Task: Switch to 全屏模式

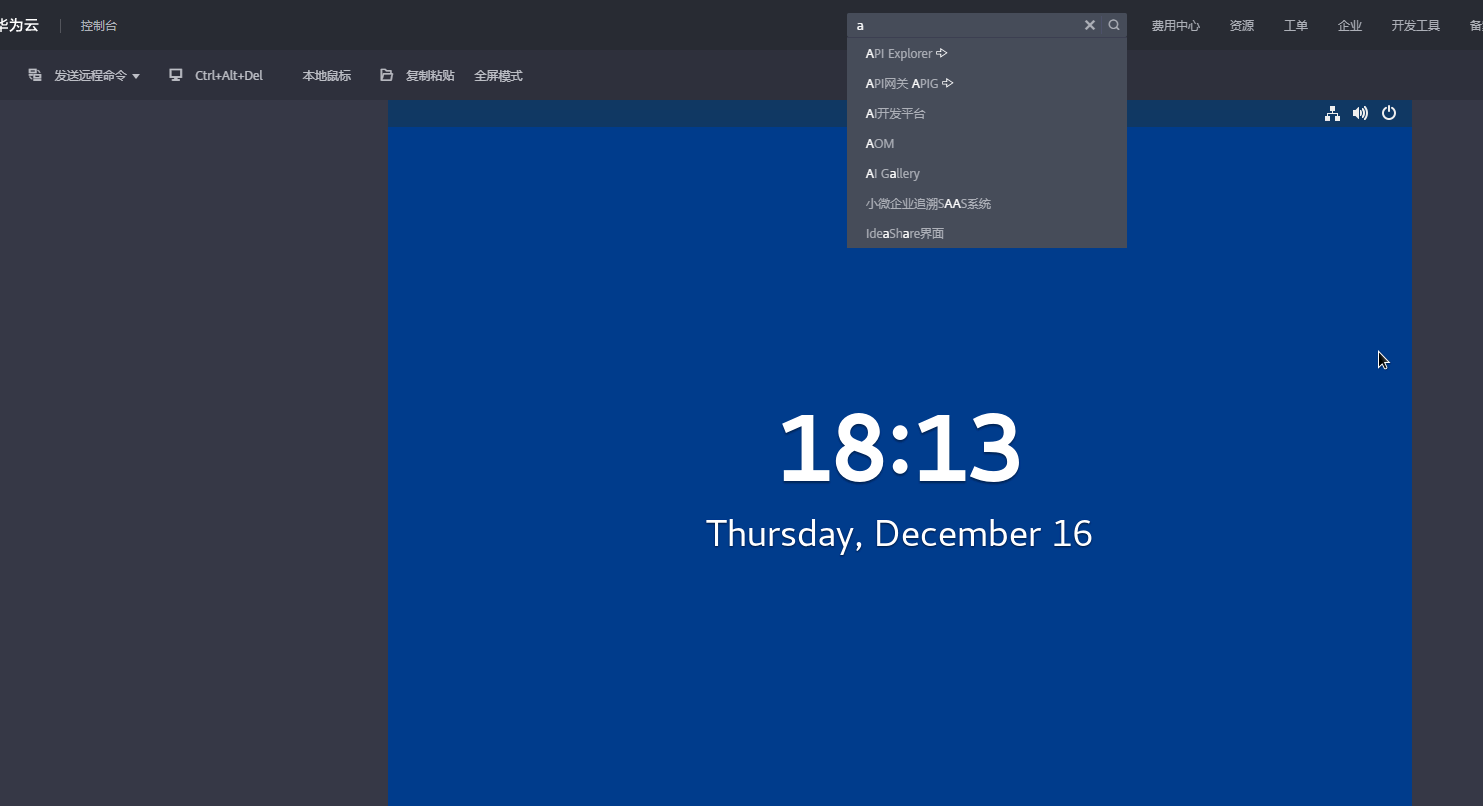Action: pyautogui.click(x=498, y=75)
